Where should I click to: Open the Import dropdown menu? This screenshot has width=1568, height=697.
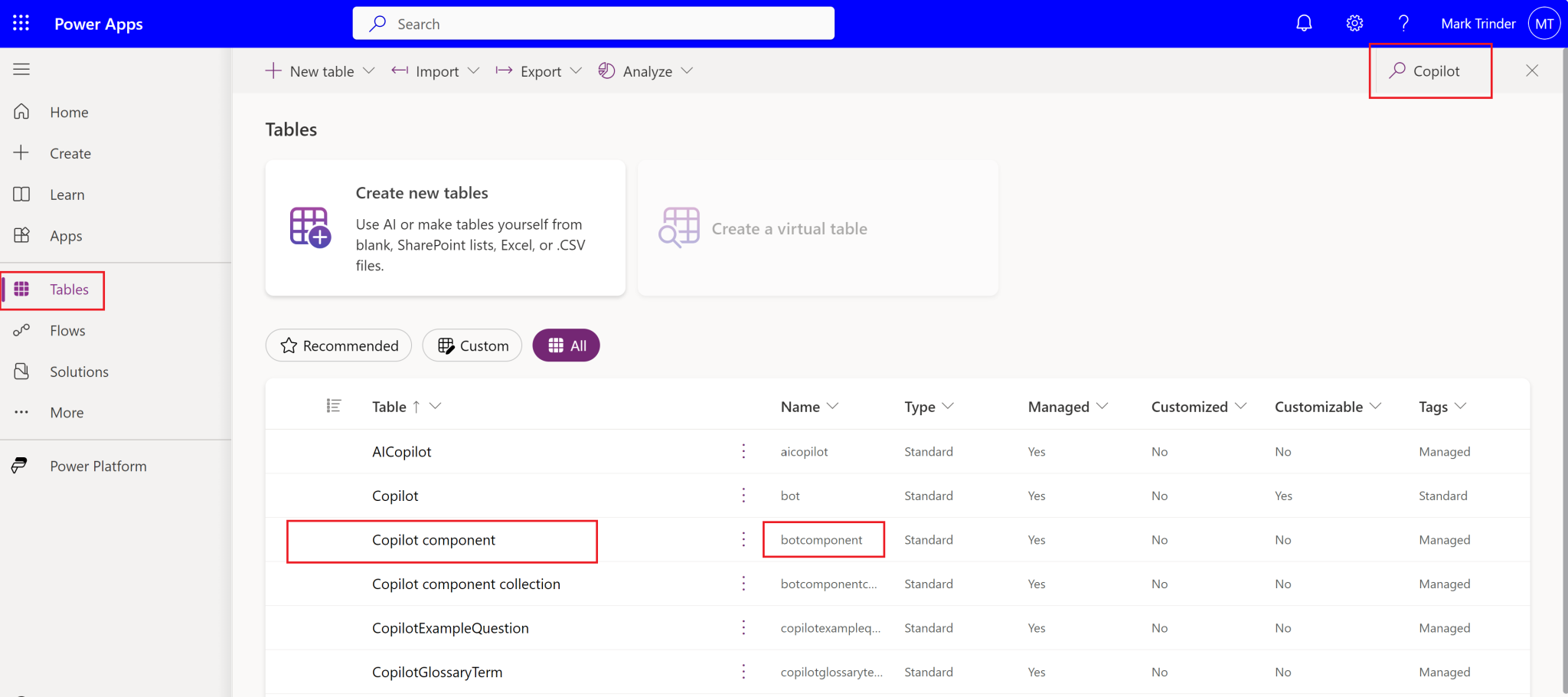475,70
